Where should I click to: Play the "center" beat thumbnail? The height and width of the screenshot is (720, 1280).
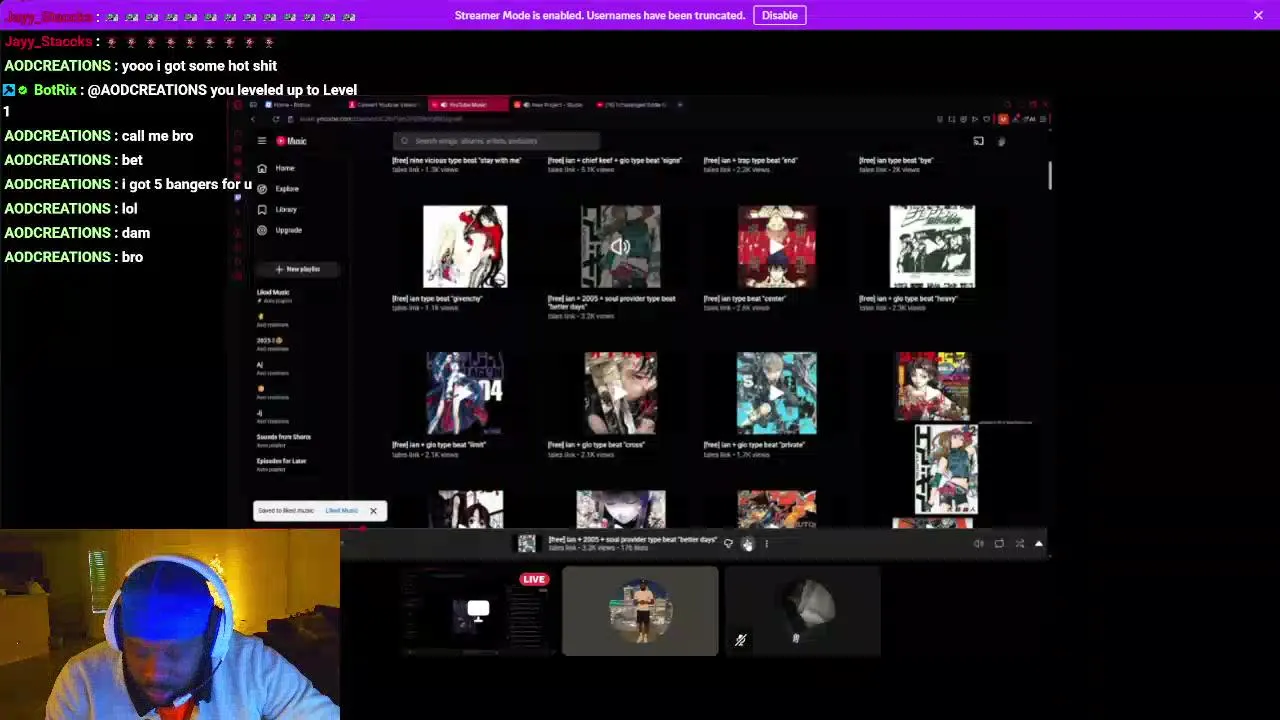tap(777, 247)
